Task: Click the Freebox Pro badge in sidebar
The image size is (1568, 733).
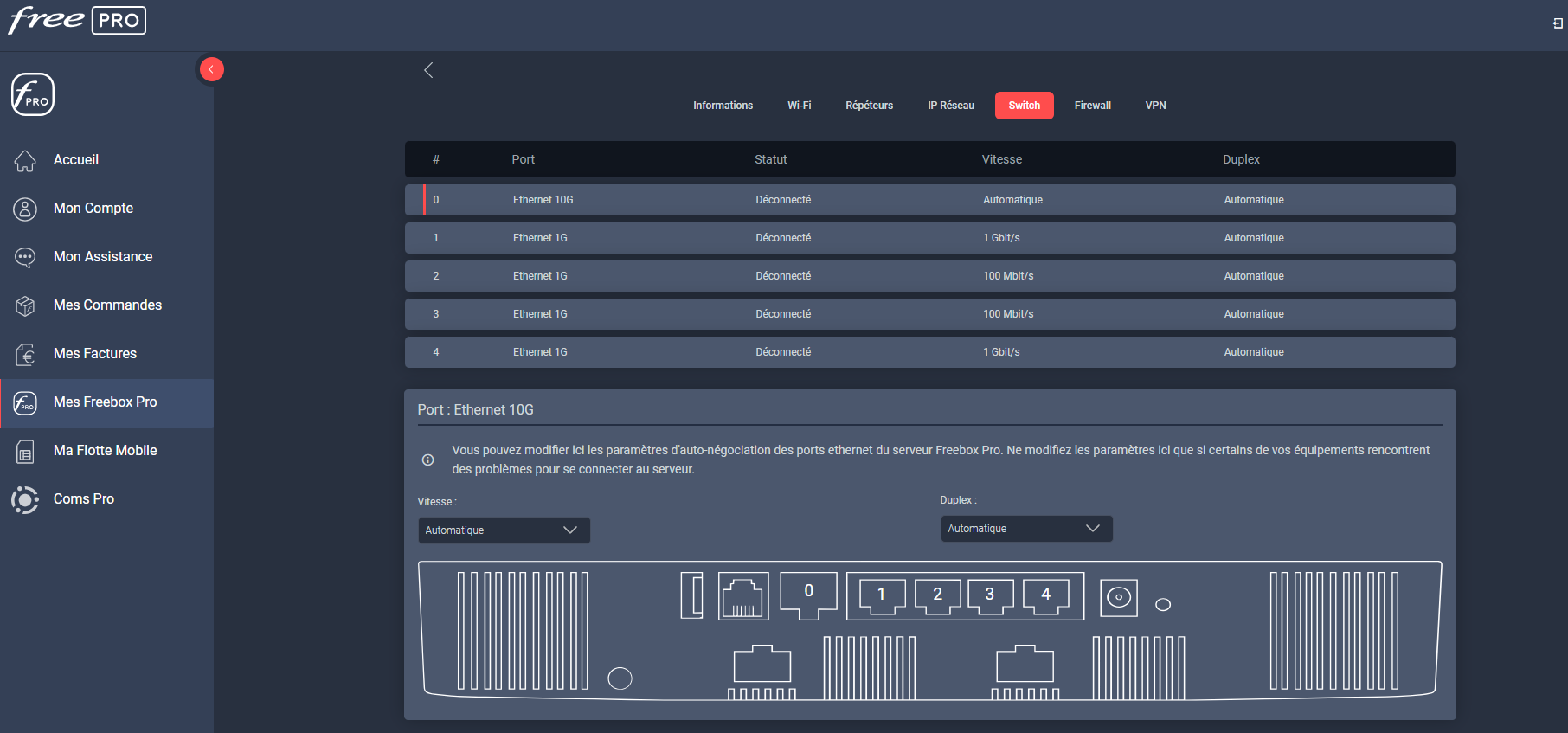Action: pos(33,94)
